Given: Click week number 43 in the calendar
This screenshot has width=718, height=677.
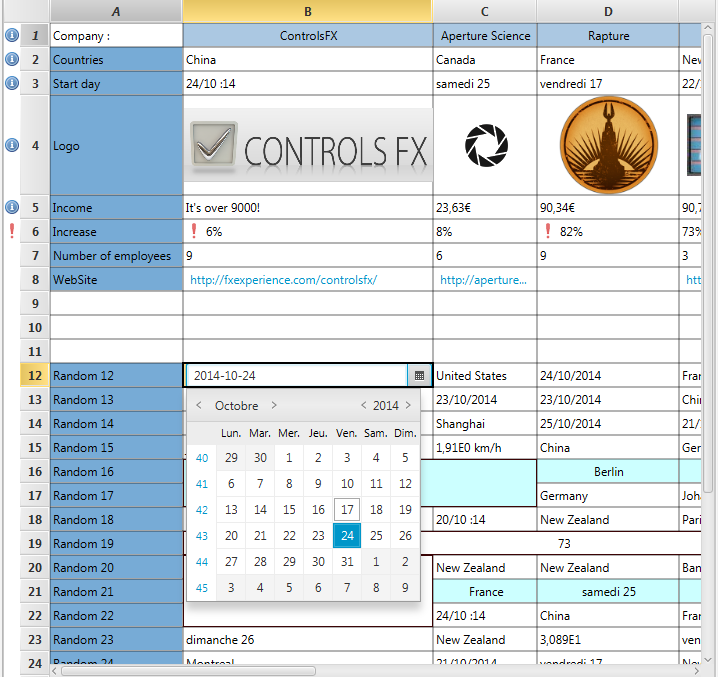Looking at the screenshot, I should [x=202, y=535].
